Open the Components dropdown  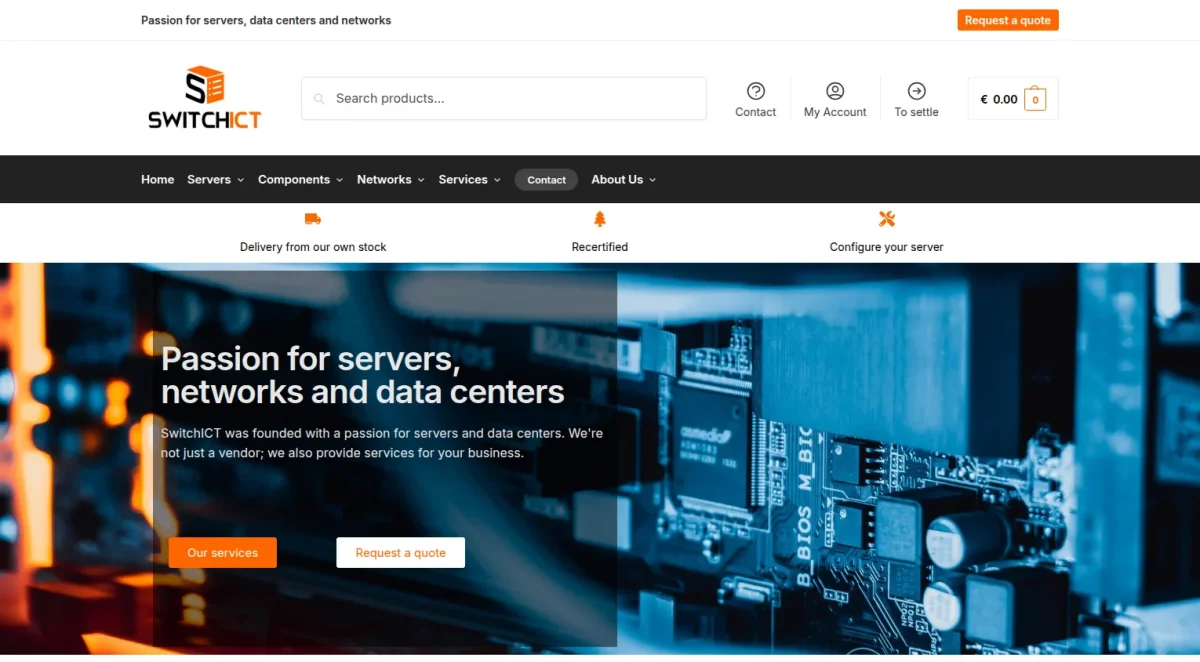[x=299, y=179]
